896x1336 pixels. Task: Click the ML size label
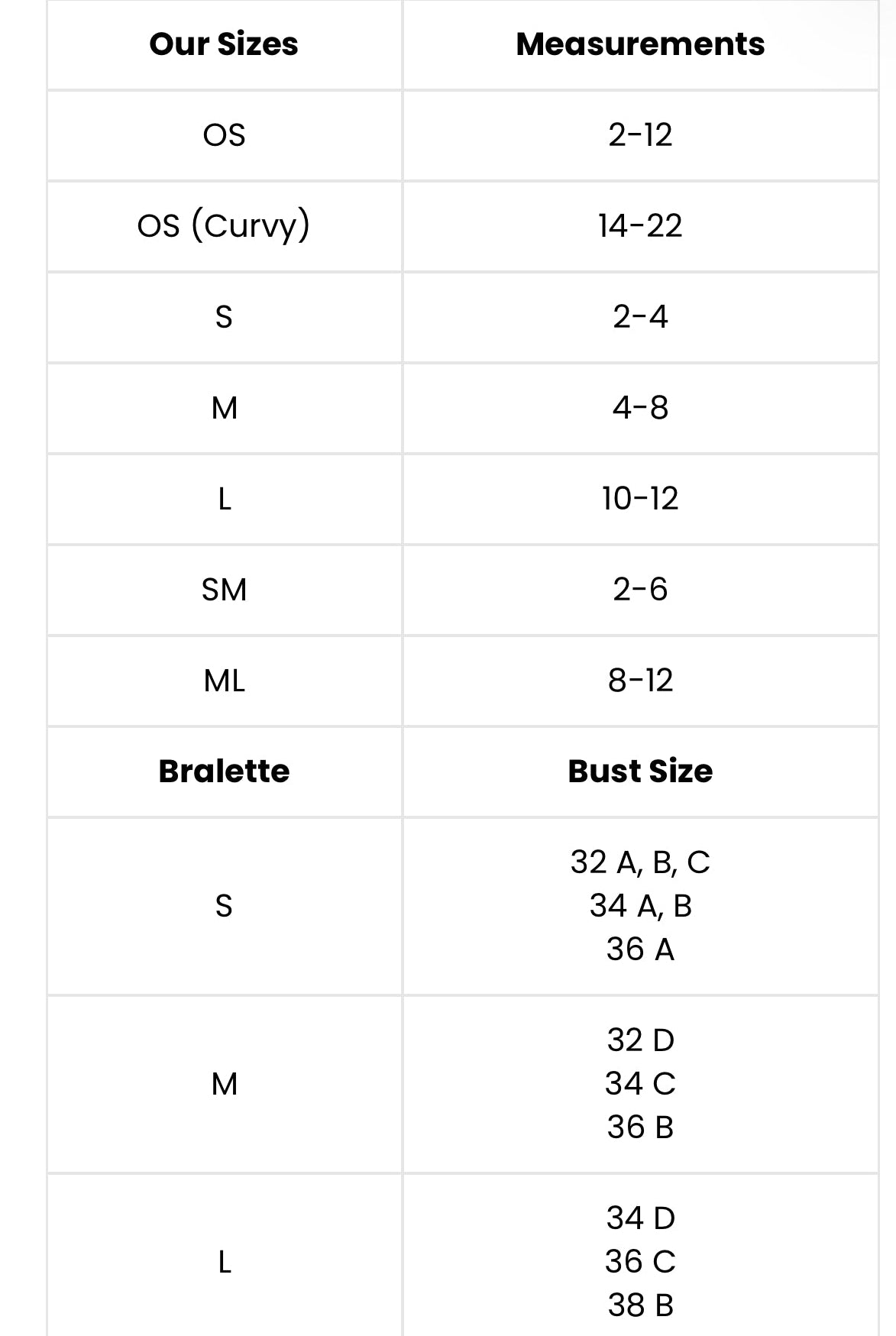point(224,681)
